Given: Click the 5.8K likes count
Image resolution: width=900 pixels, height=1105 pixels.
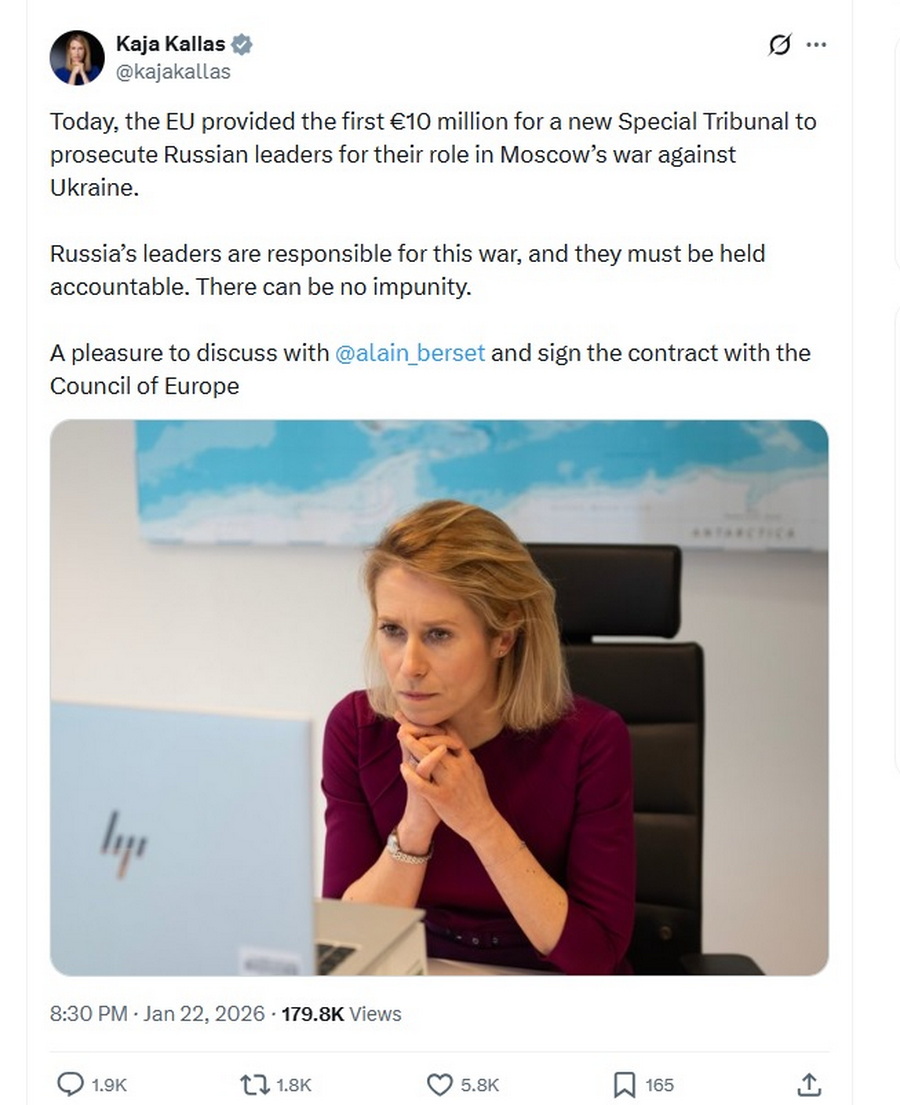Looking at the screenshot, I should click(480, 1085).
